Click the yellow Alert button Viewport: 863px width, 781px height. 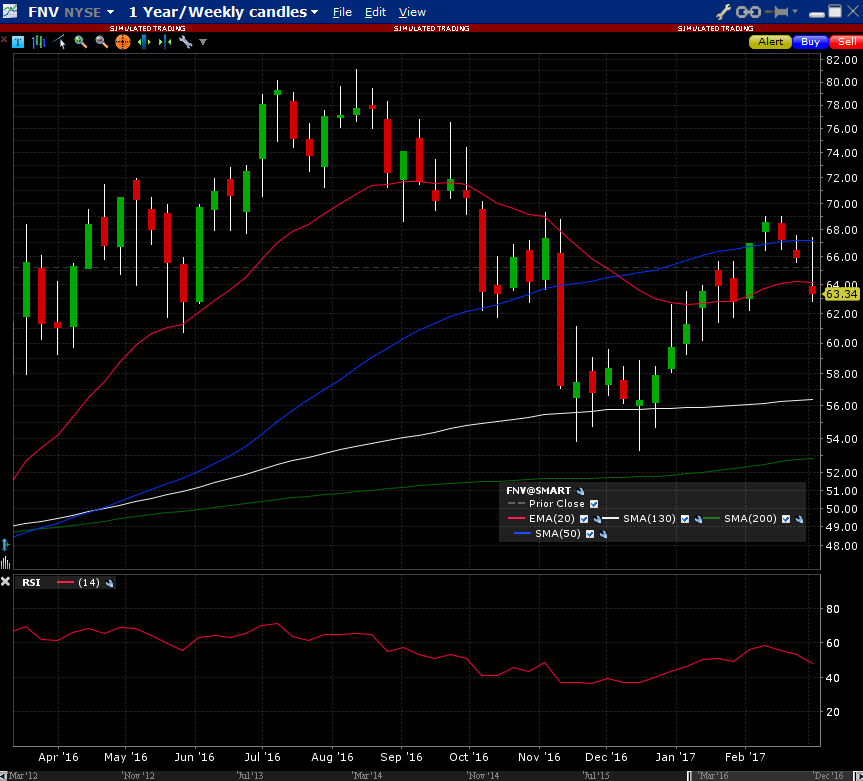[x=770, y=42]
